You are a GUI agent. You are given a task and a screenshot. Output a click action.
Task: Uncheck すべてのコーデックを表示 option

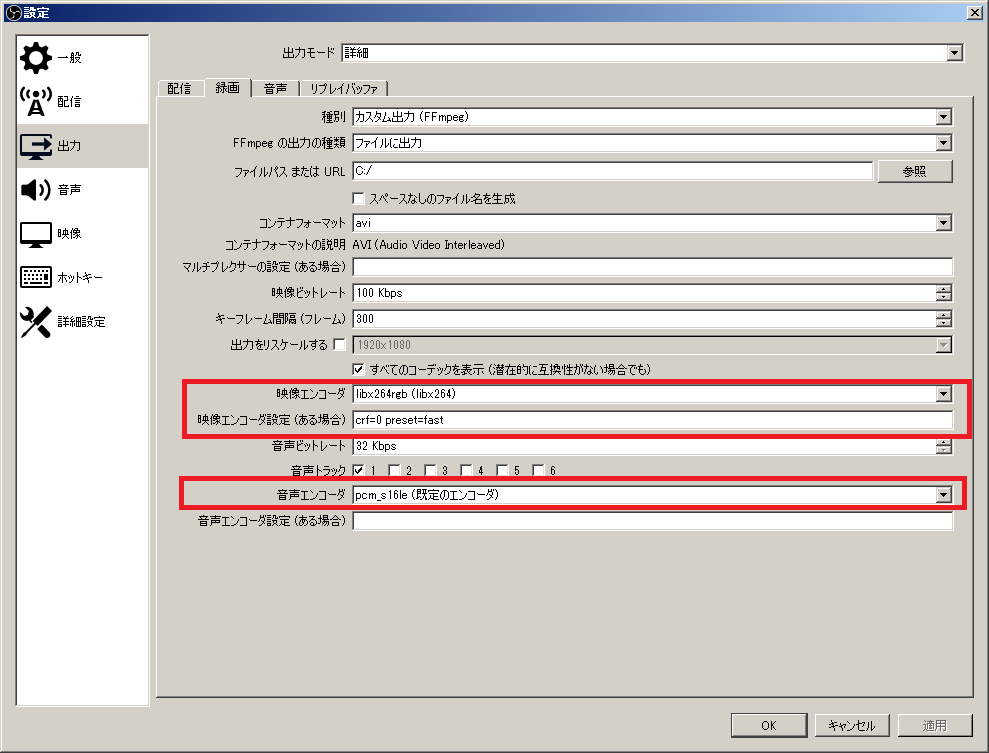(x=358, y=369)
